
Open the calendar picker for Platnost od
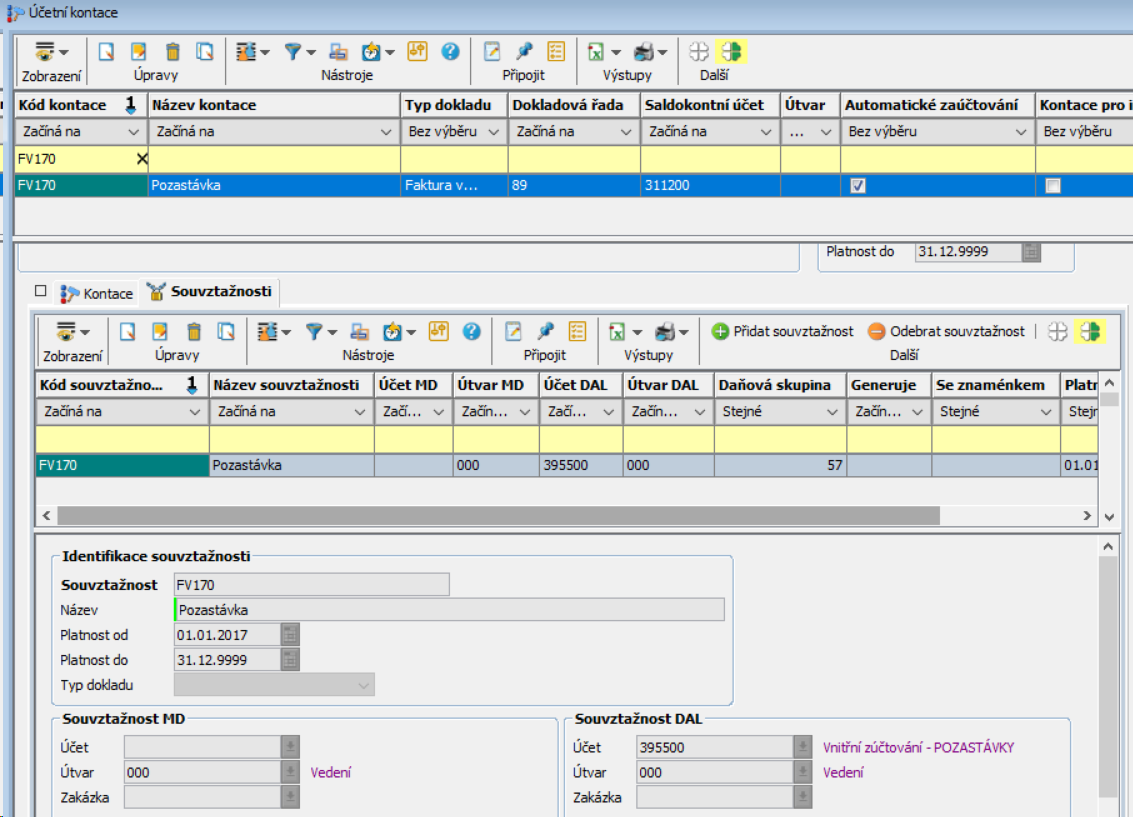point(290,635)
